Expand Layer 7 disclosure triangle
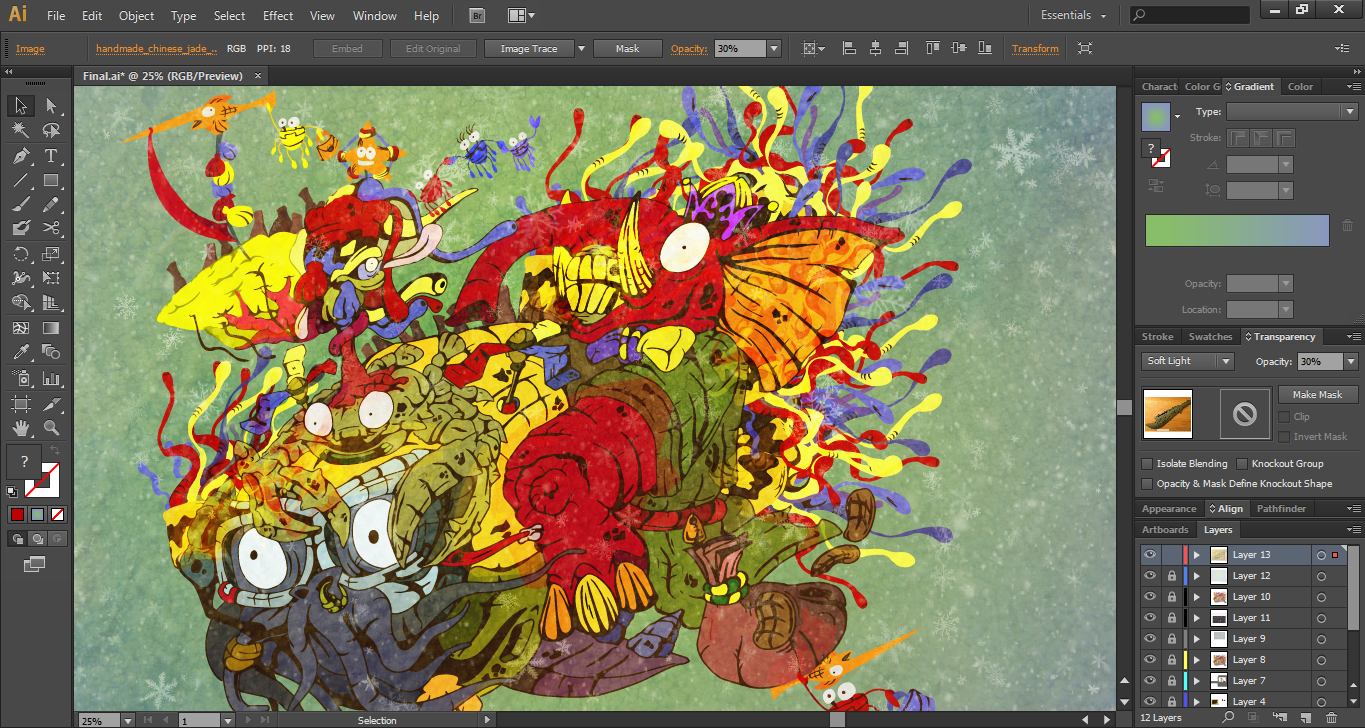 pos(1196,681)
